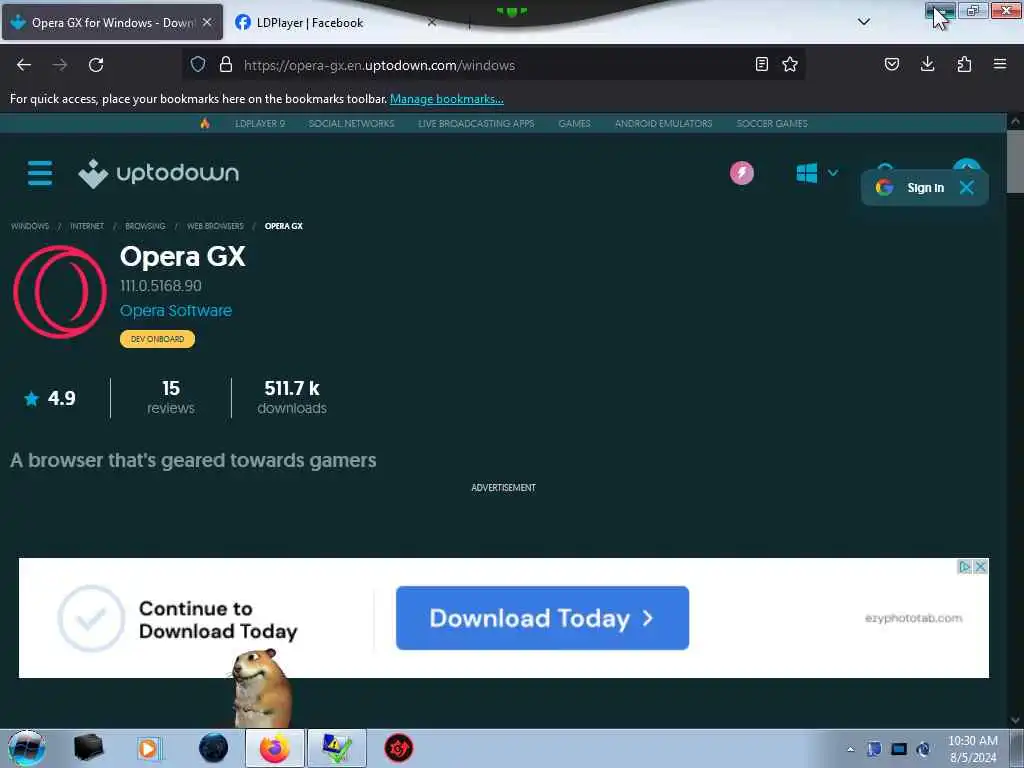
Task: Click WINDOWS breadcrumb link
Action: 30,226
